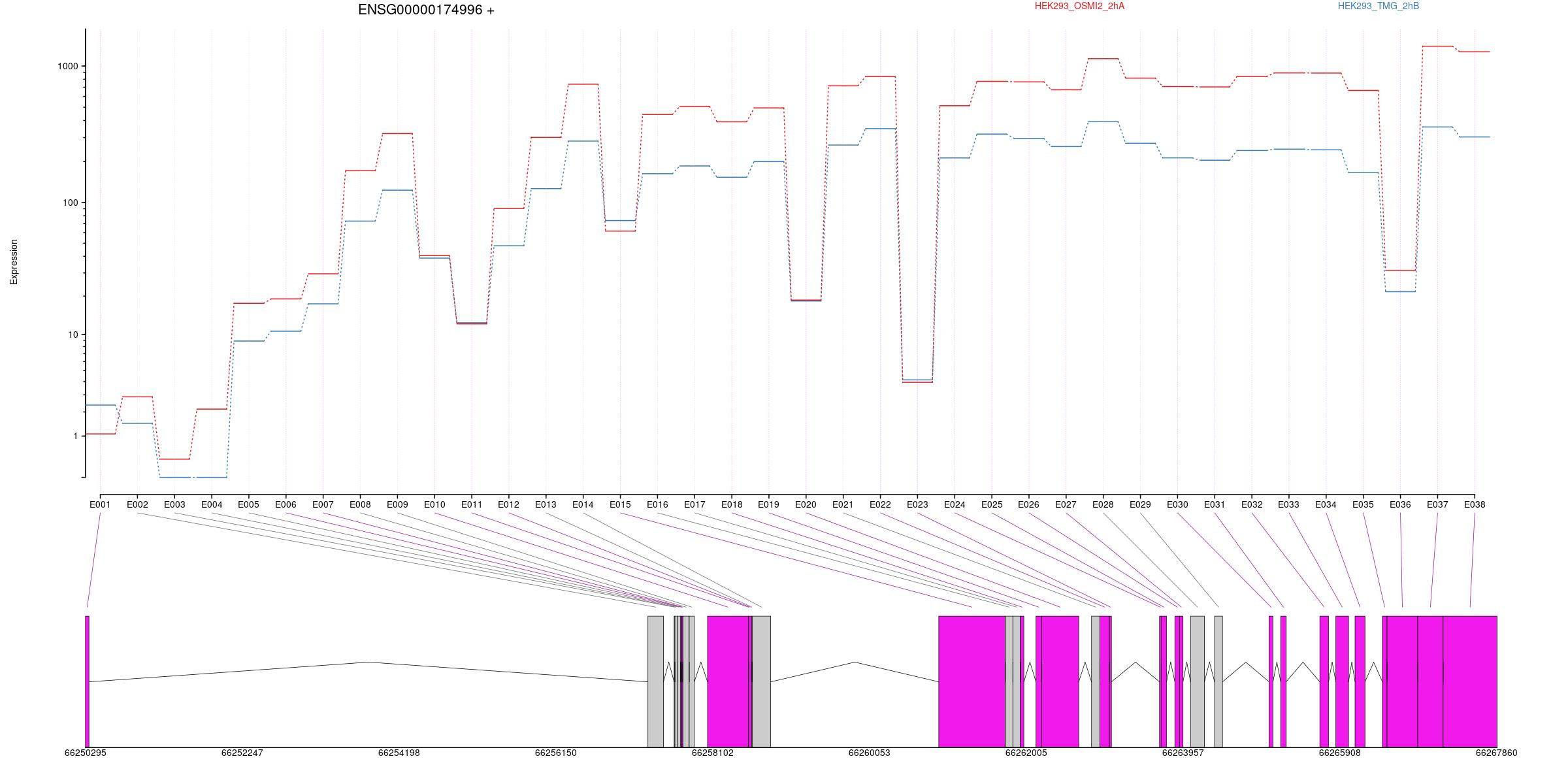
Task: Click the E015 exon label
Action: (x=620, y=504)
